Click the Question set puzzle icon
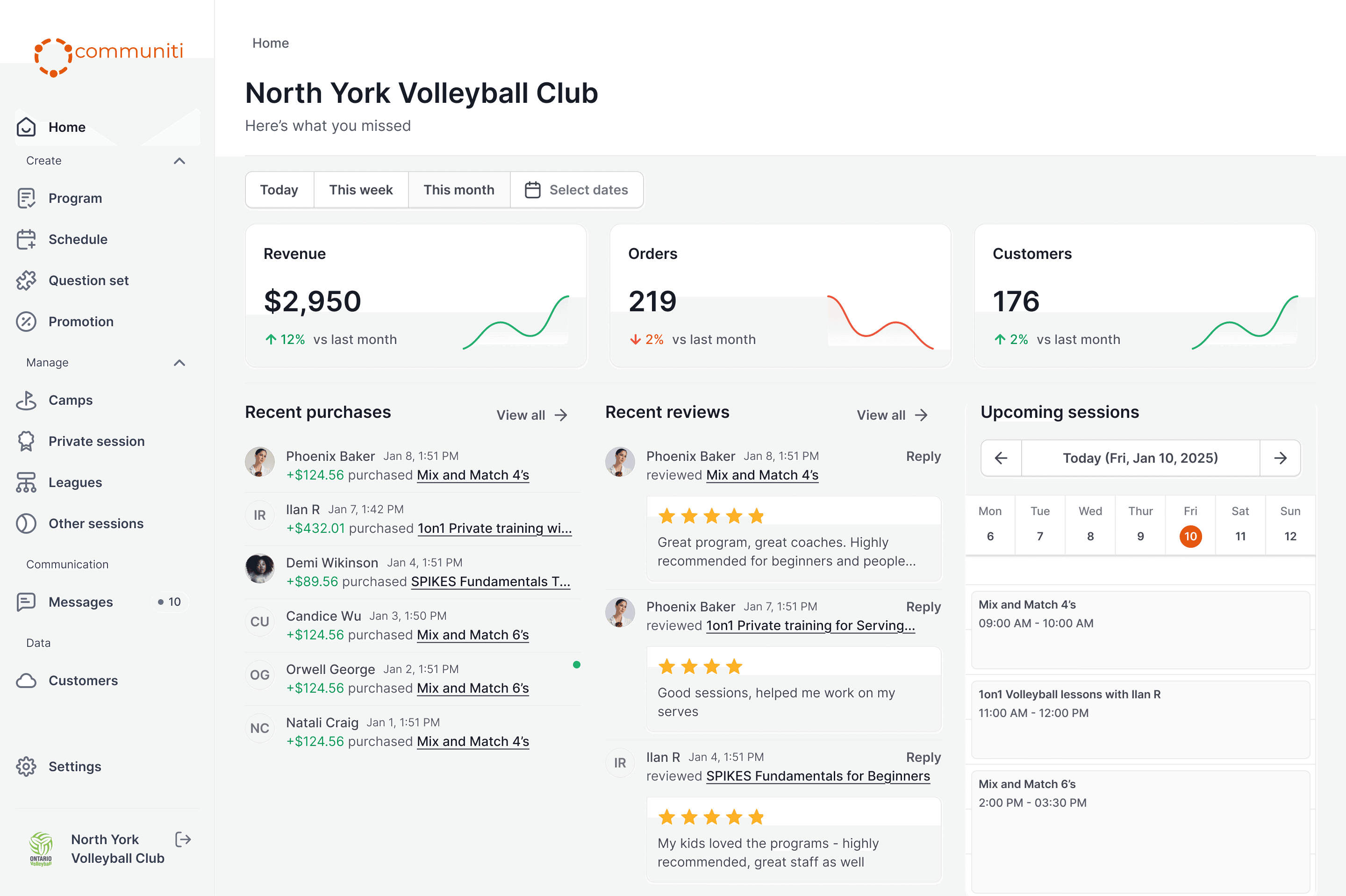This screenshot has width=1346, height=896. coord(26,280)
